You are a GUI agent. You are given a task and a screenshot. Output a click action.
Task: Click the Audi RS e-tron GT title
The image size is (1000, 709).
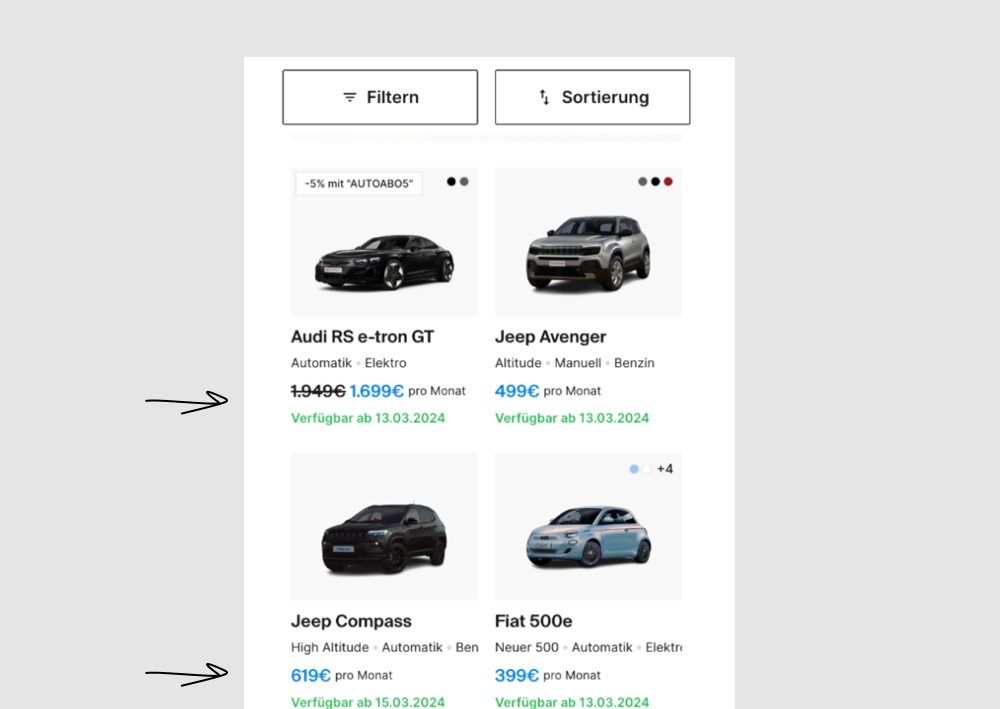[x=362, y=337]
